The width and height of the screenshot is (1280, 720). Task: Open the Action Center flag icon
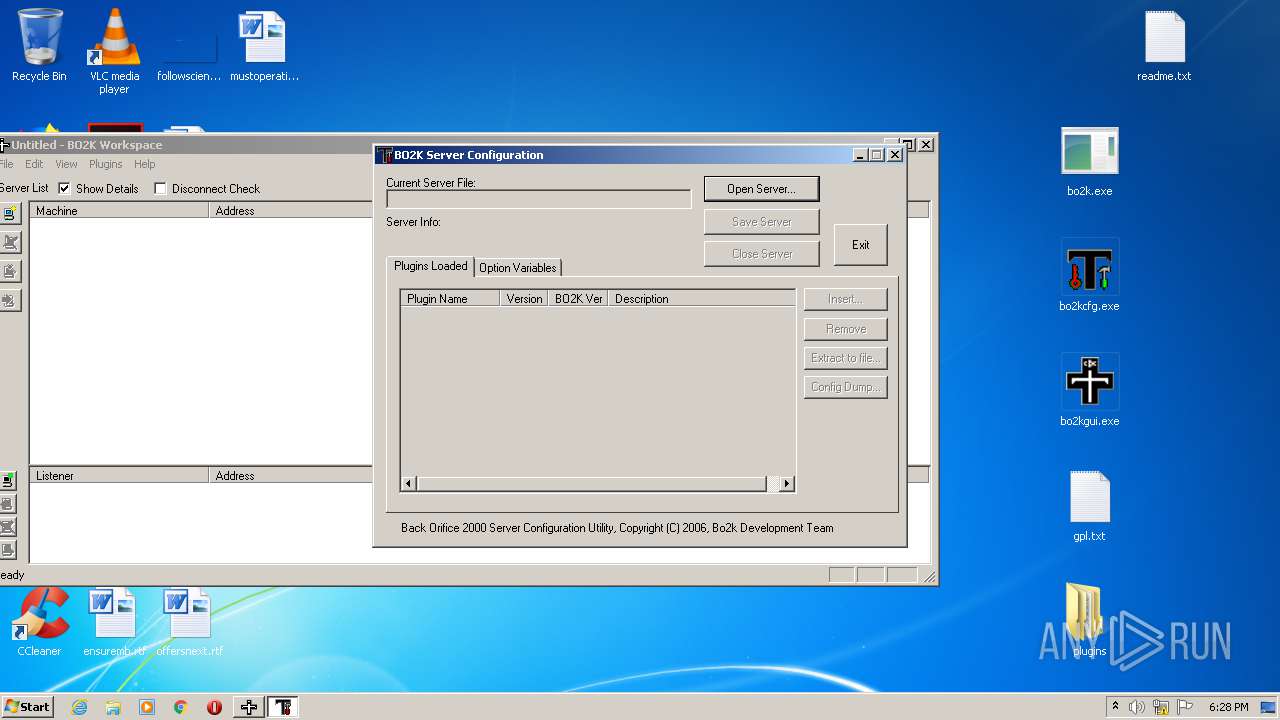point(1185,707)
